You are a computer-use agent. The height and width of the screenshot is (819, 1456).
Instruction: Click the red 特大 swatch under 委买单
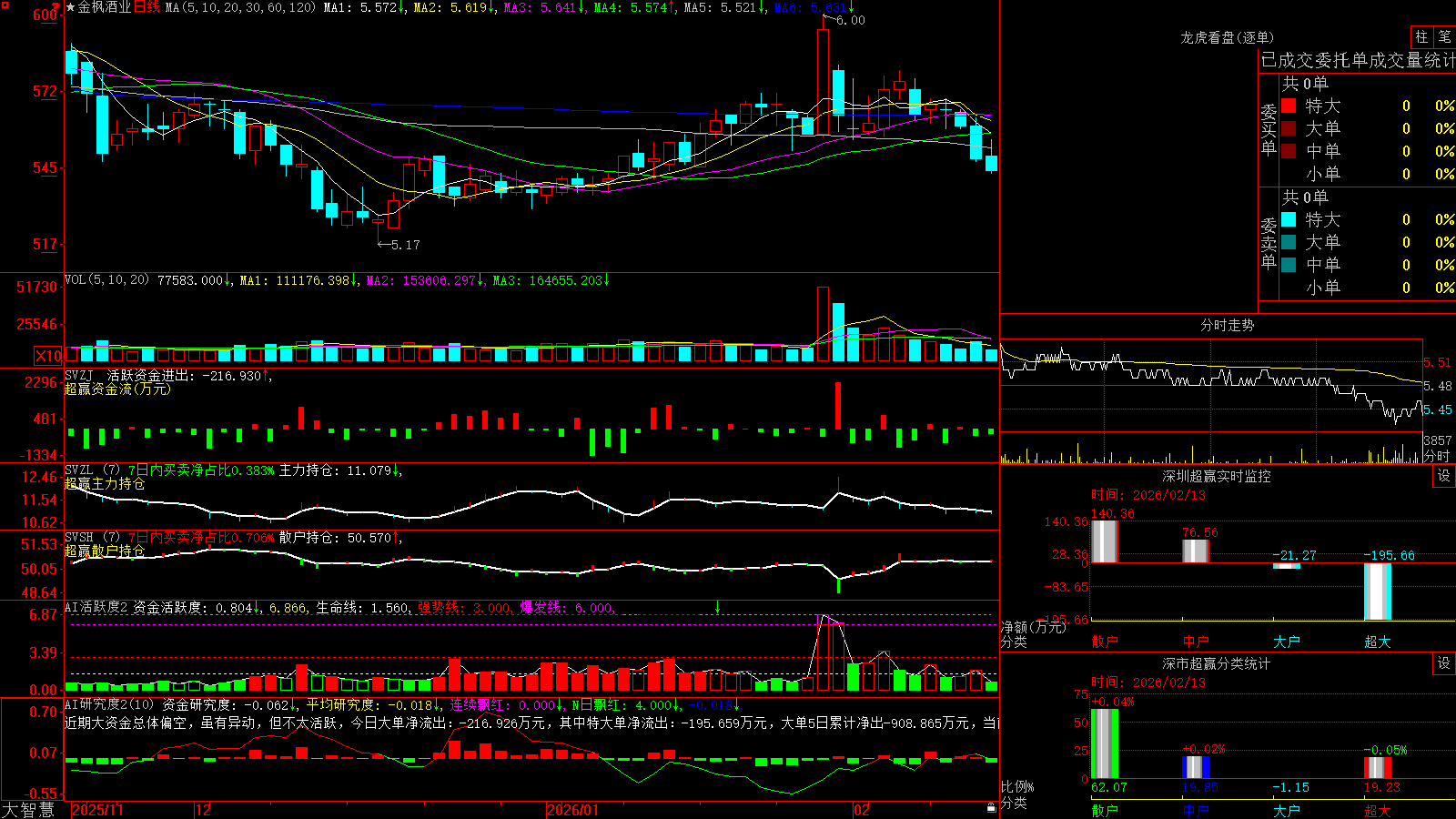pyautogui.click(x=1289, y=106)
